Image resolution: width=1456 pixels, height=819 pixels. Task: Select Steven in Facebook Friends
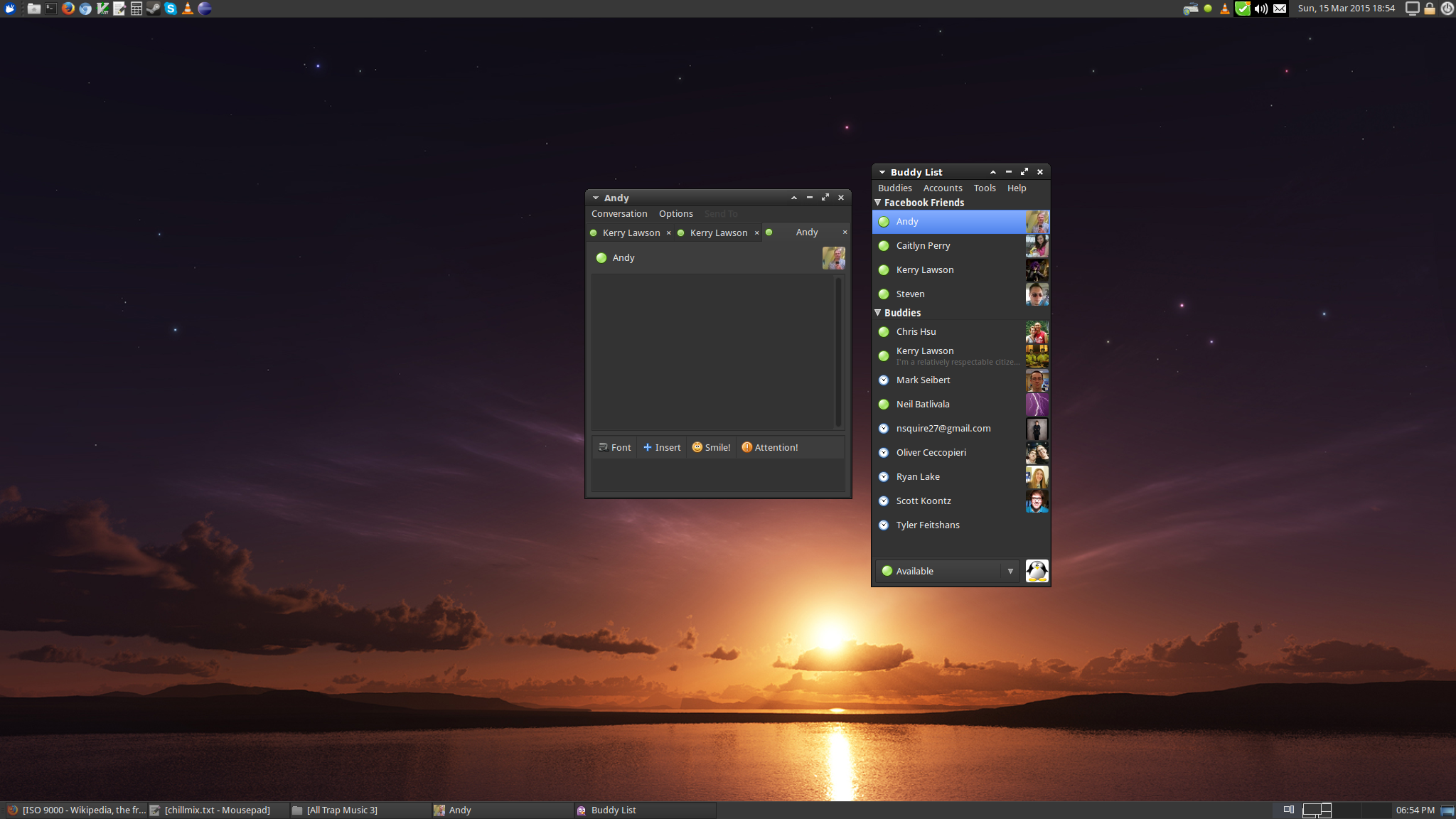coord(960,294)
